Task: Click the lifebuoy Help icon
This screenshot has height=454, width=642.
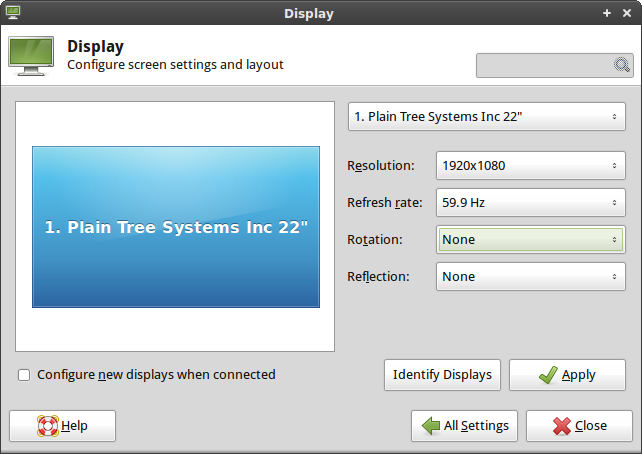Action: click(47, 426)
